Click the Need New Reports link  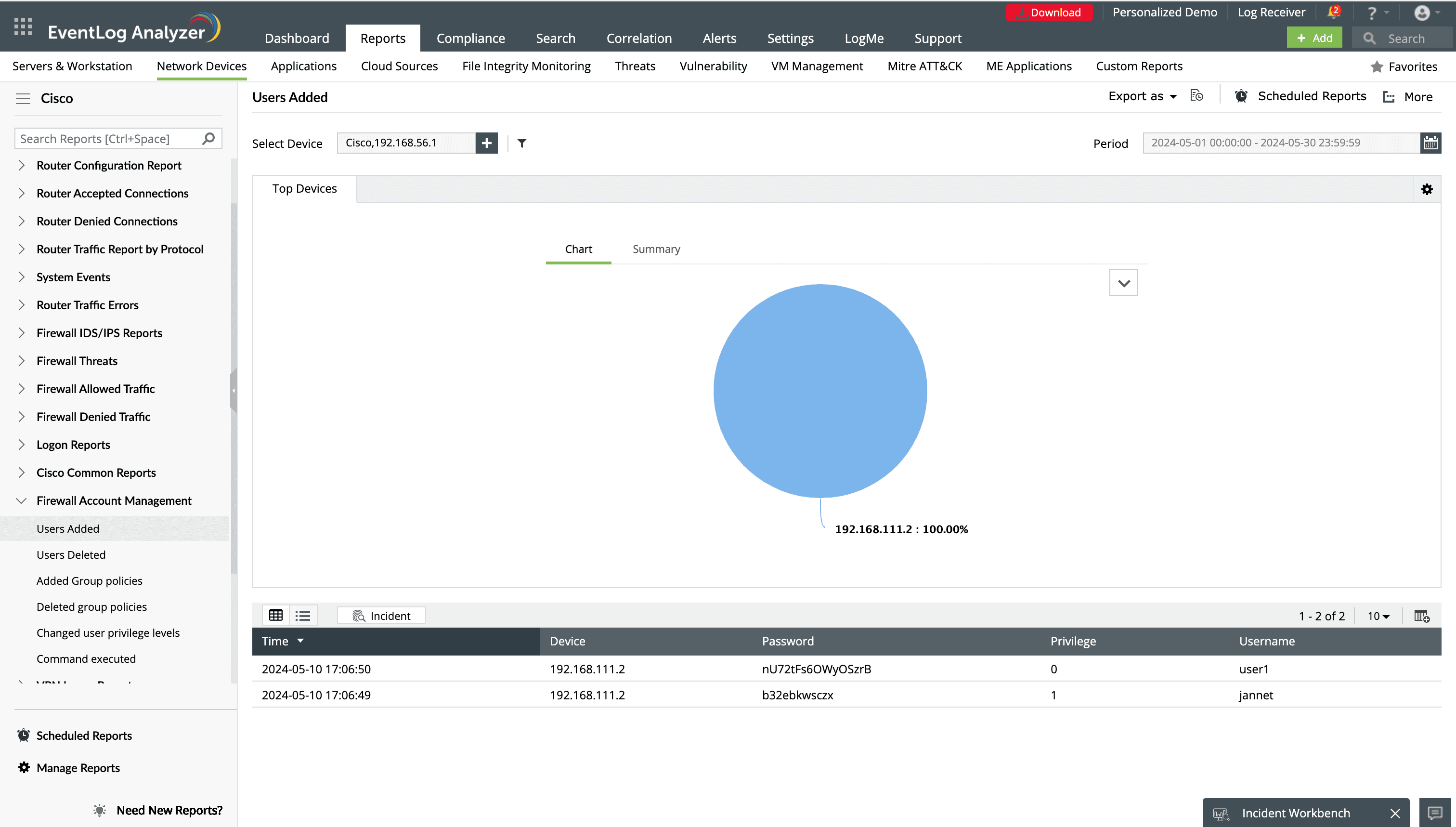[x=169, y=810]
